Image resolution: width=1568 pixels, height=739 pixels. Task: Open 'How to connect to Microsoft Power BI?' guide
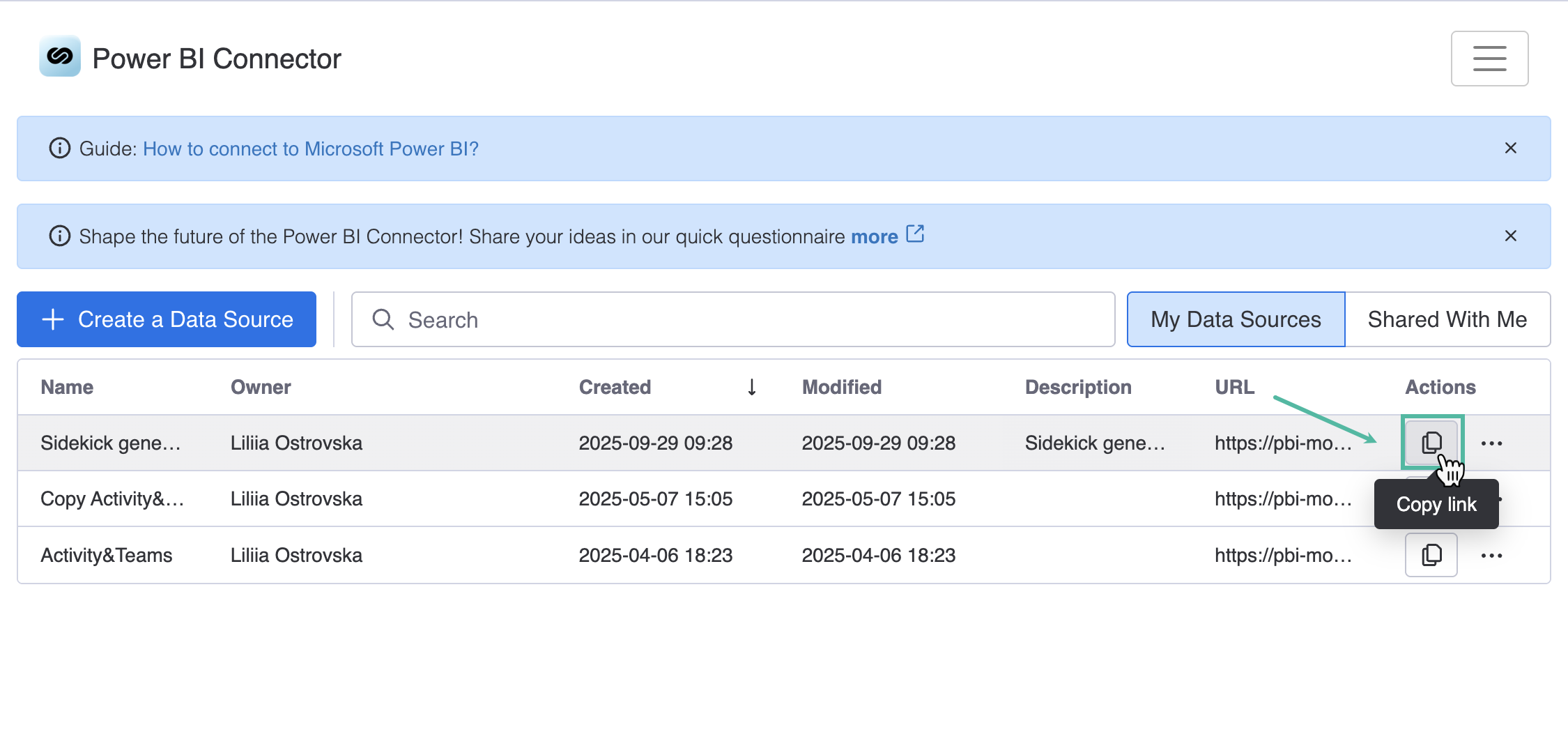(x=311, y=148)
